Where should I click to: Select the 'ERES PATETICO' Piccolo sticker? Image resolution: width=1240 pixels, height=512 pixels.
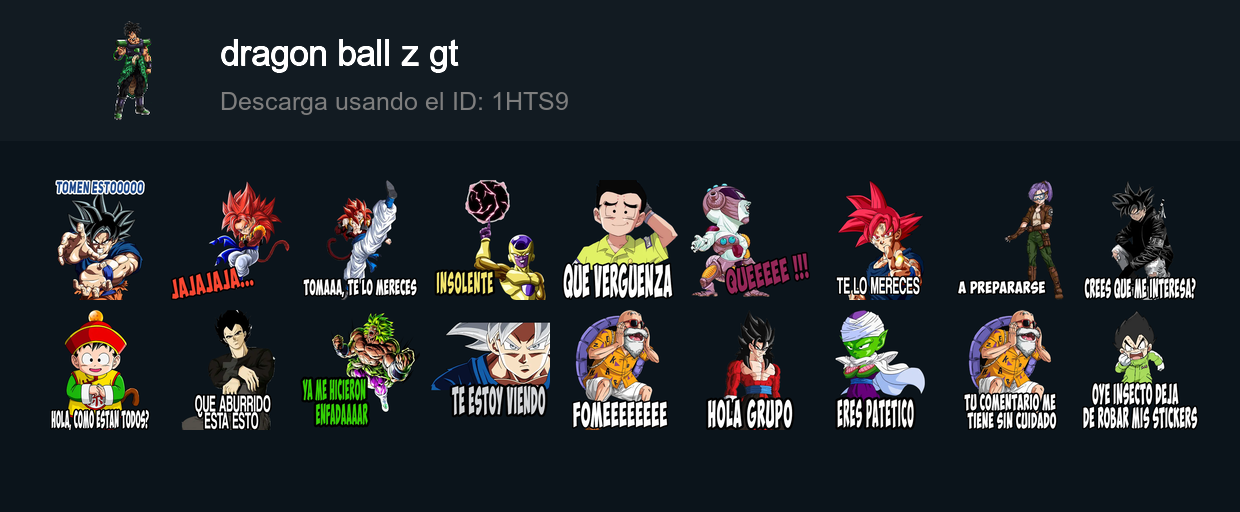(x=880, y=370)
